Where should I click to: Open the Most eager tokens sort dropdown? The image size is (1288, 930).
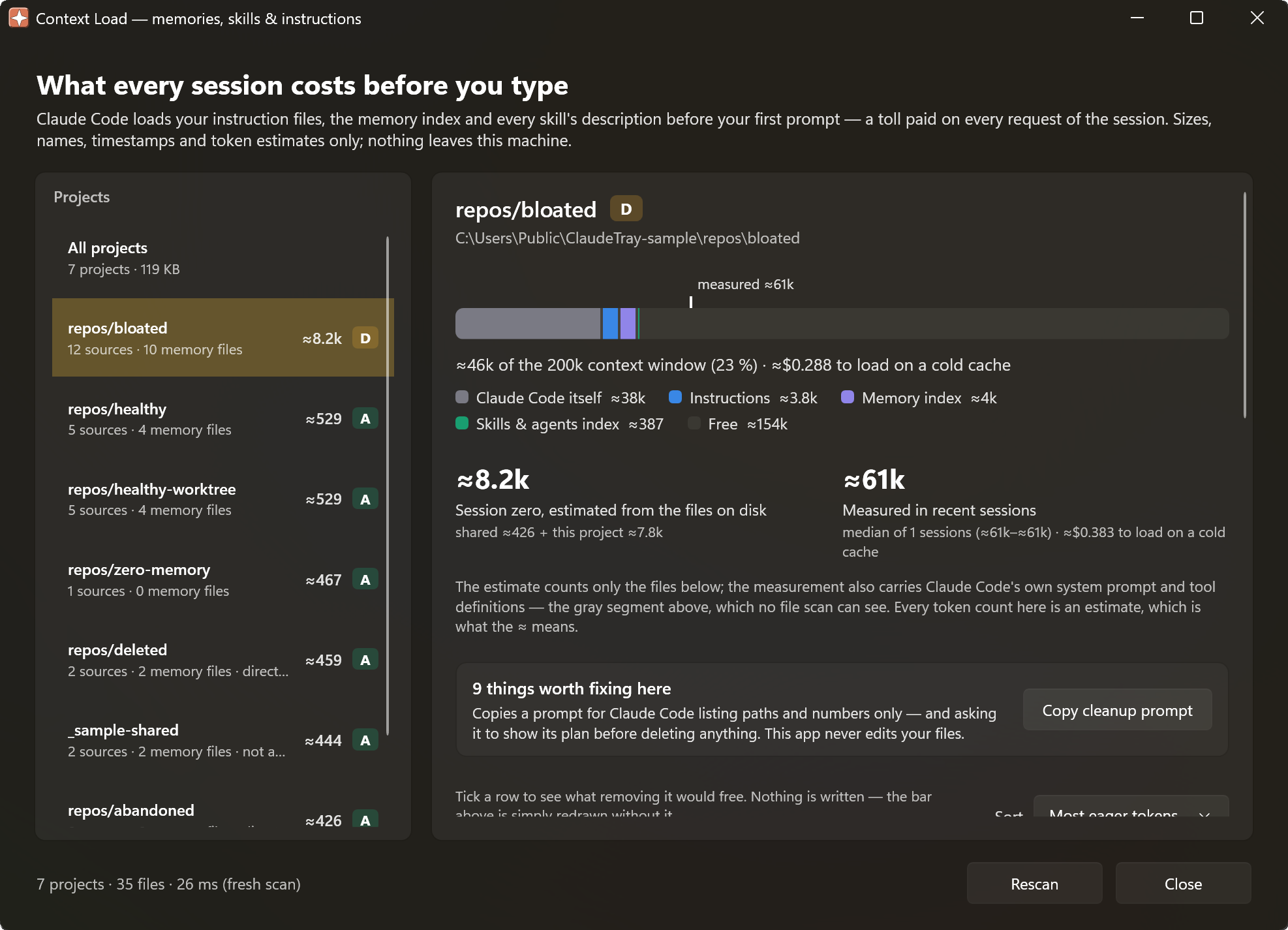1131,807
